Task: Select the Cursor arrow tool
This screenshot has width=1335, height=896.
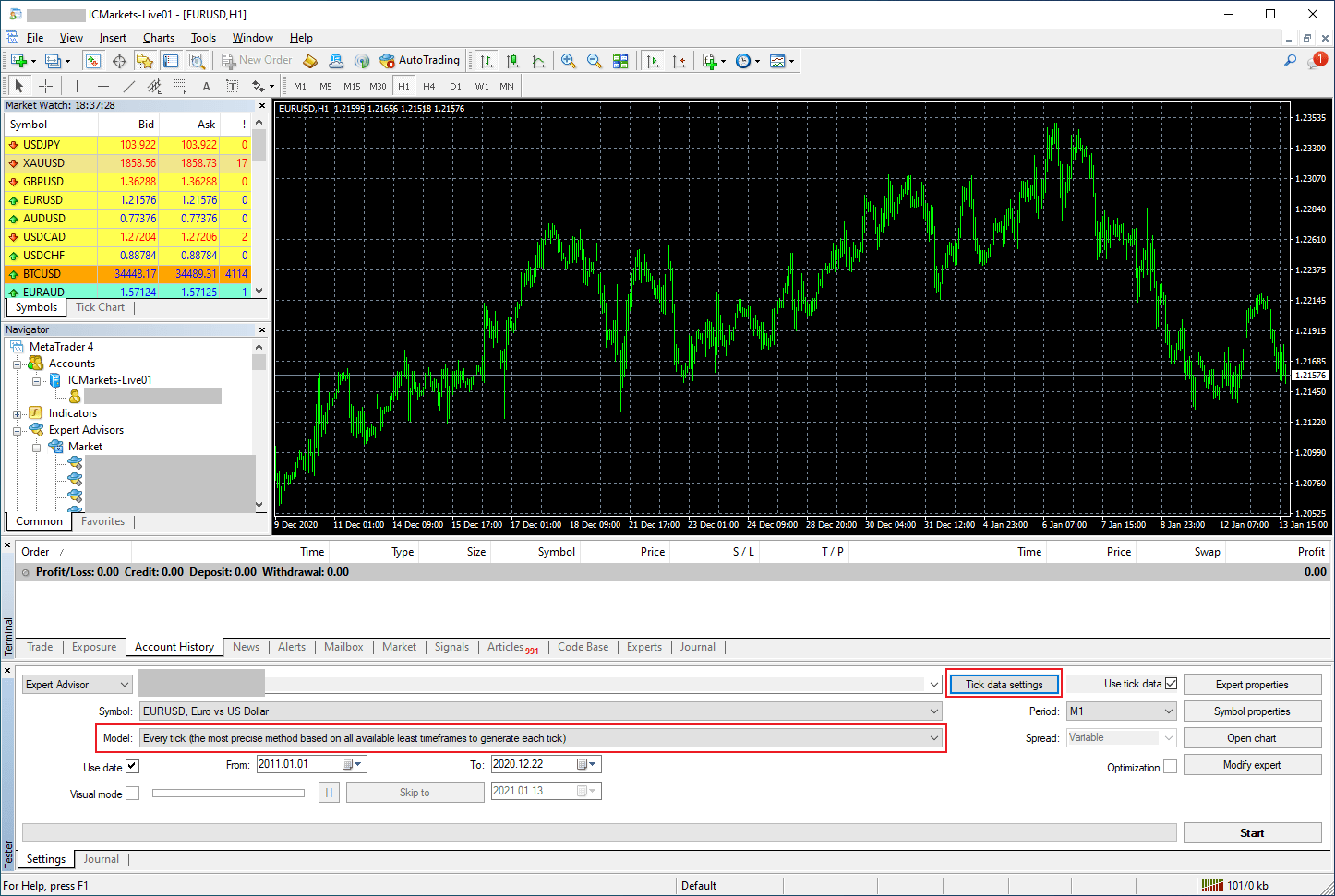Action: (x=19, y=86)
